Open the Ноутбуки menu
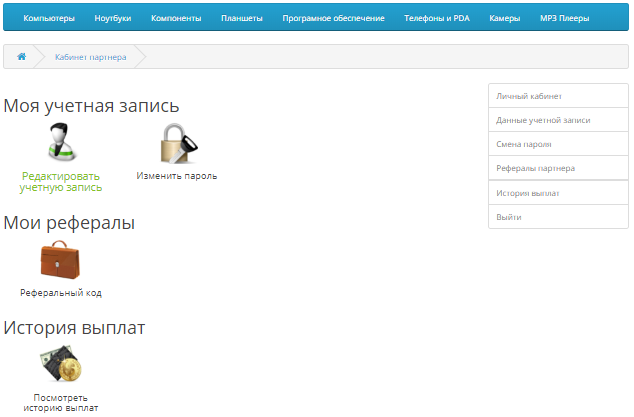This screenshot has width=634, height=417. [x=113, y=18]
